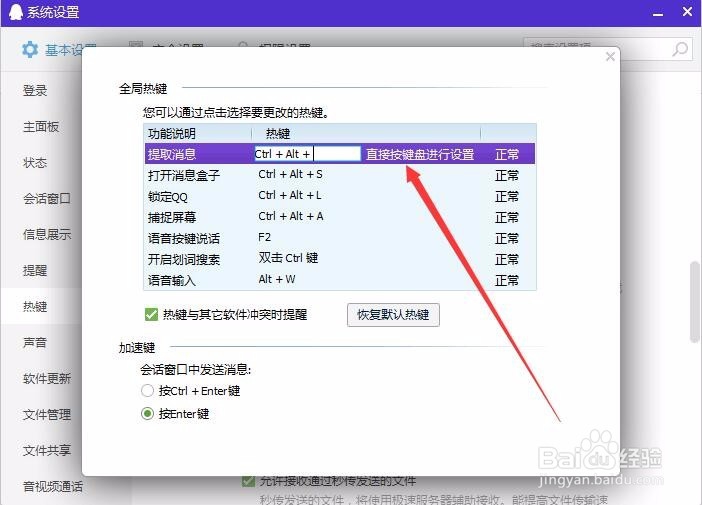Toggle 热键与其它软件冲突时提醒 checkbox

pyautogui.click(x=151, y=314)
